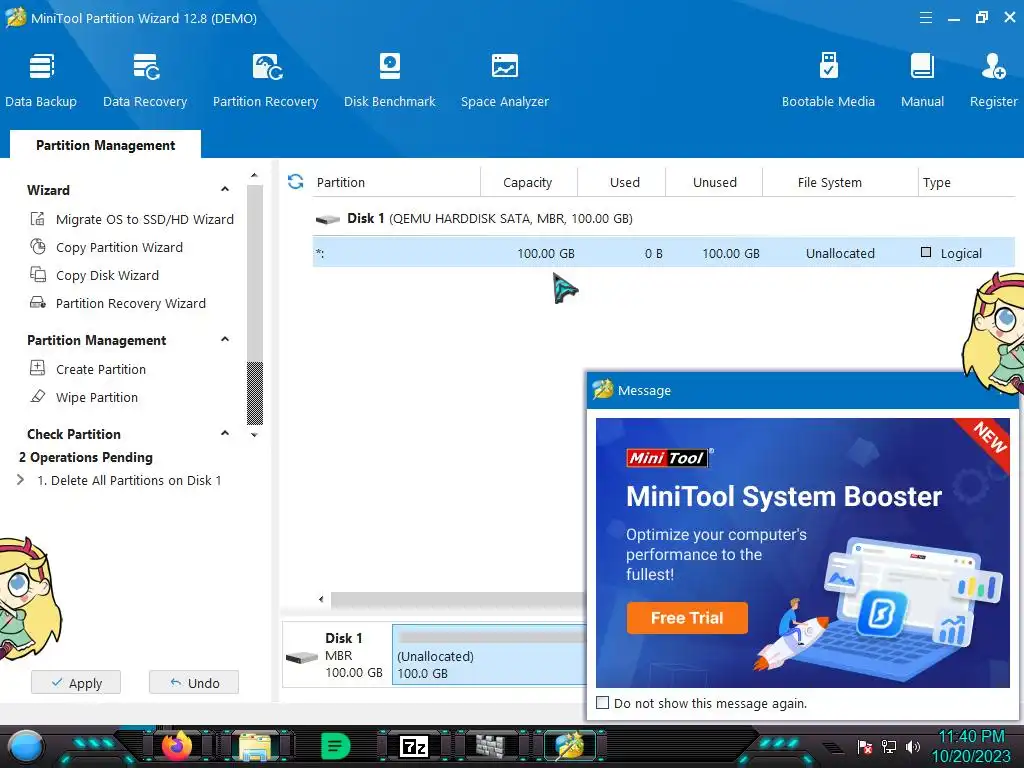
Task: Click the Copy Disk Wizard icon
Action: point(38,275)
